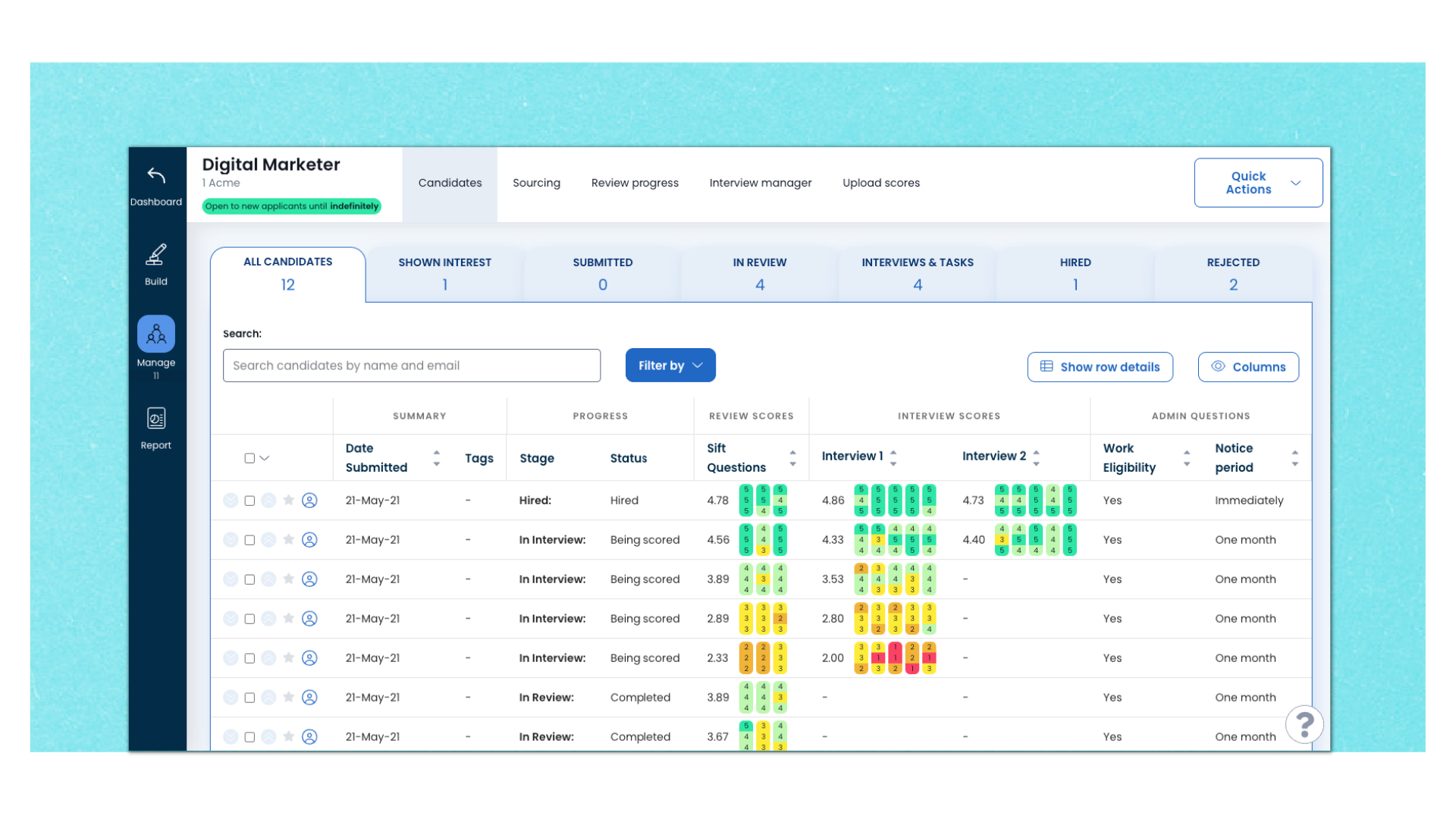
Task: Promote the first candidate using the up-chevron icon
Action: 268,500
